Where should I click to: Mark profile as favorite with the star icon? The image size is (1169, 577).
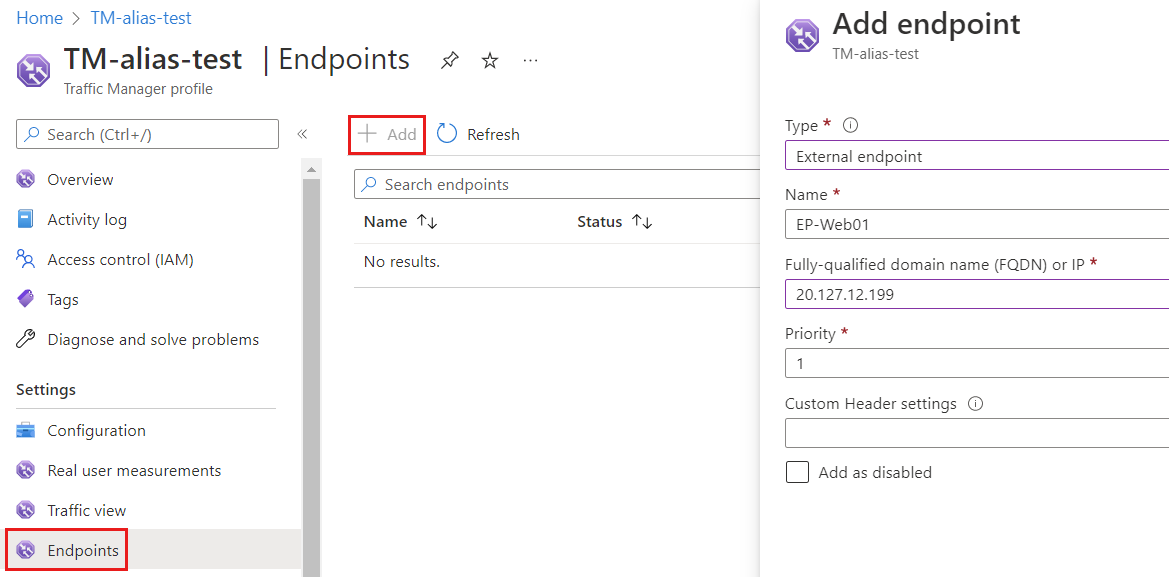[x=490, y=60]
